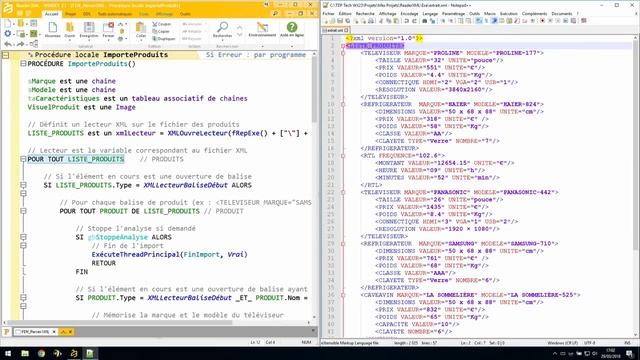Open Fichier menu in Notepad++
Image resolution: width=640 pixels, height=360 pixels.
coord(329,13)
